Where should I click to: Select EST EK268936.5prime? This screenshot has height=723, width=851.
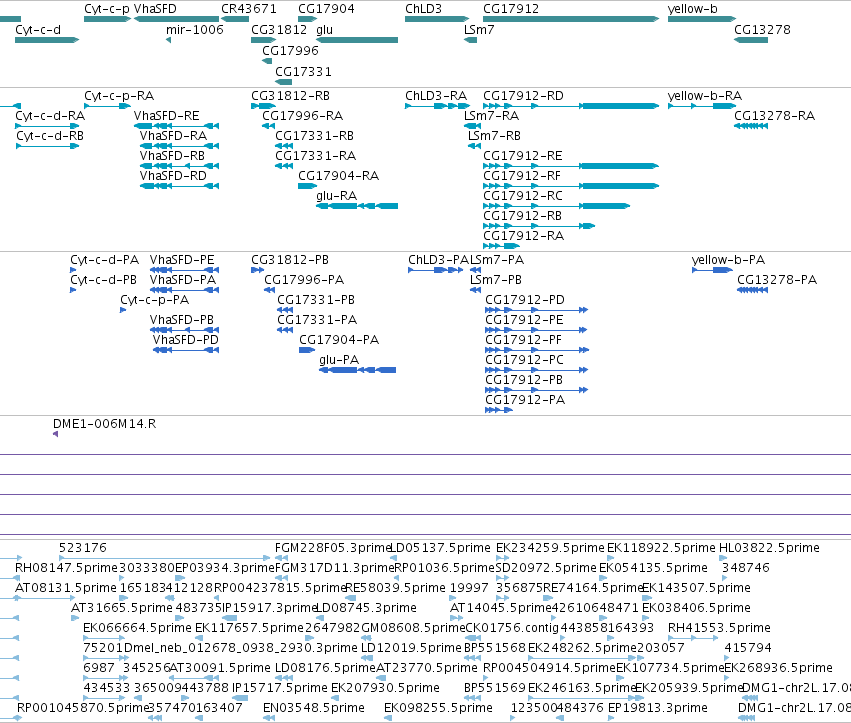pos(778,668)
